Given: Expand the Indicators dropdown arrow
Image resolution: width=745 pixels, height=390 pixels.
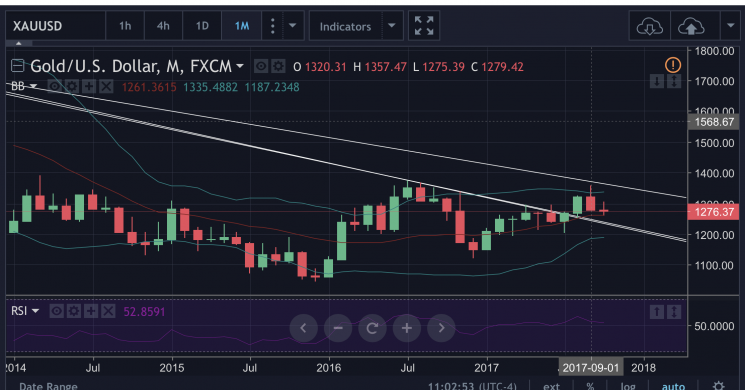Looking at the screenshot, I should (392, 26).
